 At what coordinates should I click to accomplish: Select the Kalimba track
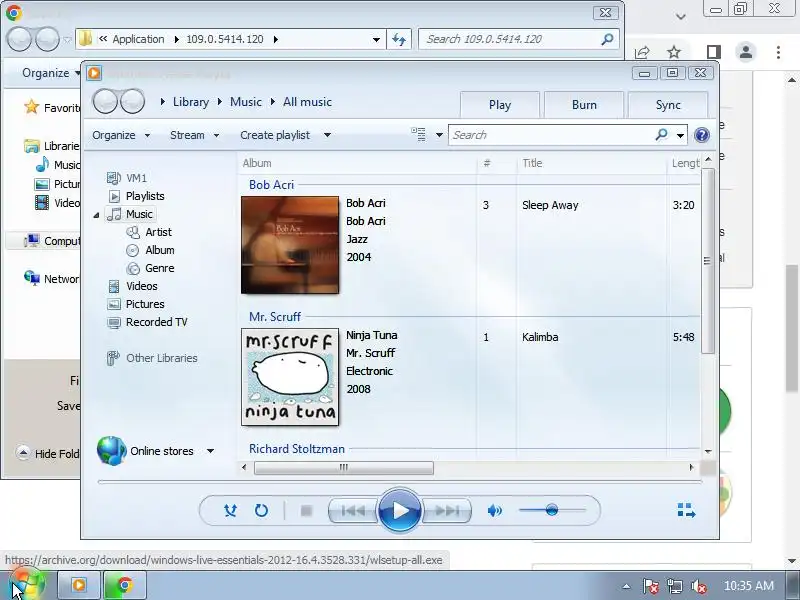(x=540, y=337)
